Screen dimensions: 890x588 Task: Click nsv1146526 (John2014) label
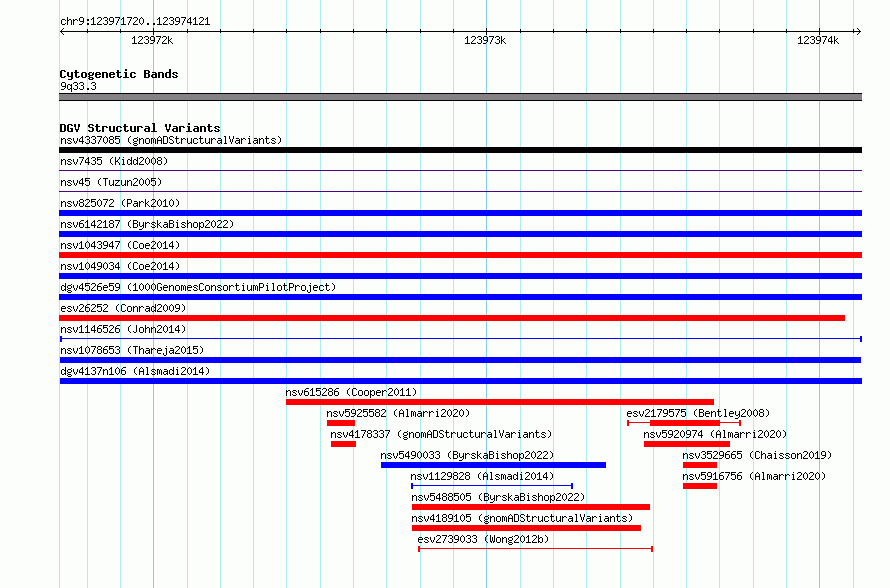[x=123, y=329]
